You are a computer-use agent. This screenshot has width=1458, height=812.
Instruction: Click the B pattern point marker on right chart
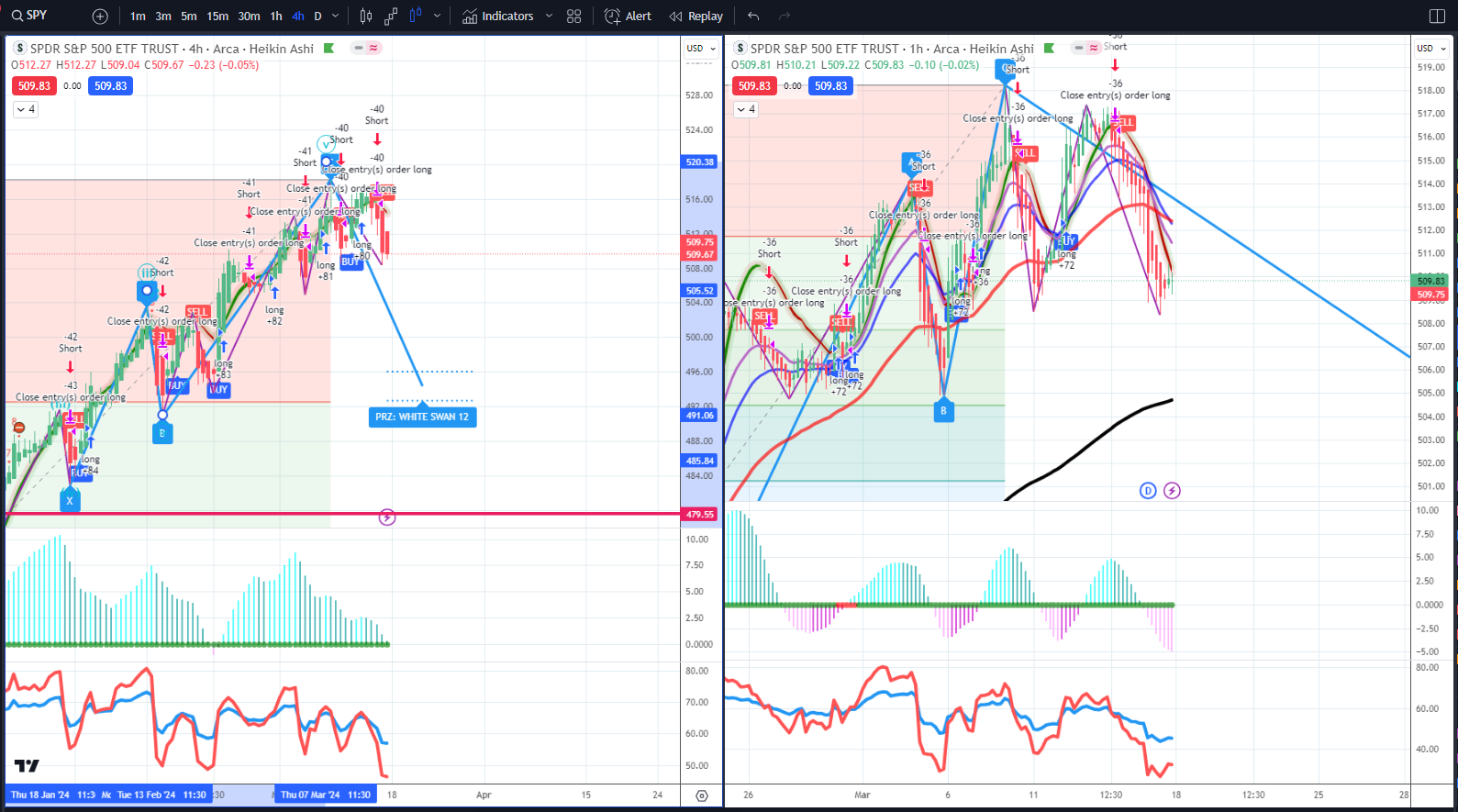point(943,410)
